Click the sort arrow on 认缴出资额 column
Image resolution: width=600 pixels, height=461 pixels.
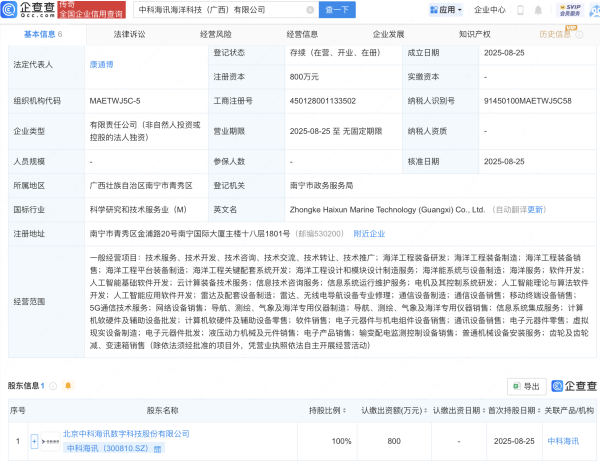426,410
